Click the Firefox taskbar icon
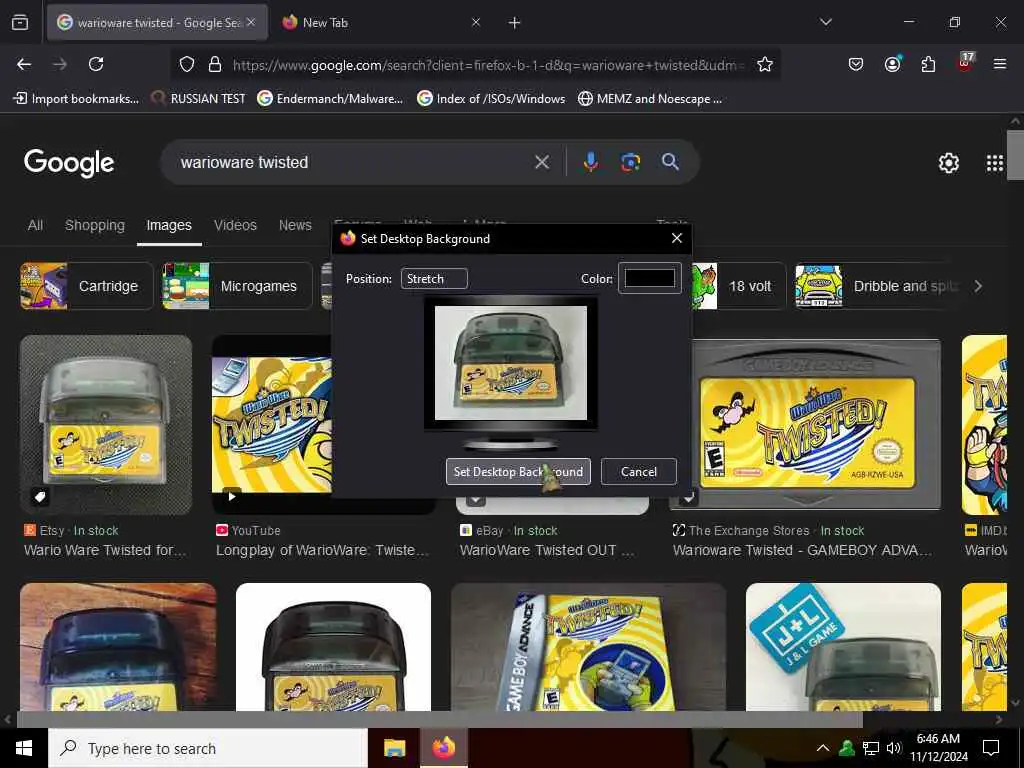The width and height of the screenshot is (1024, 768). 443,748
